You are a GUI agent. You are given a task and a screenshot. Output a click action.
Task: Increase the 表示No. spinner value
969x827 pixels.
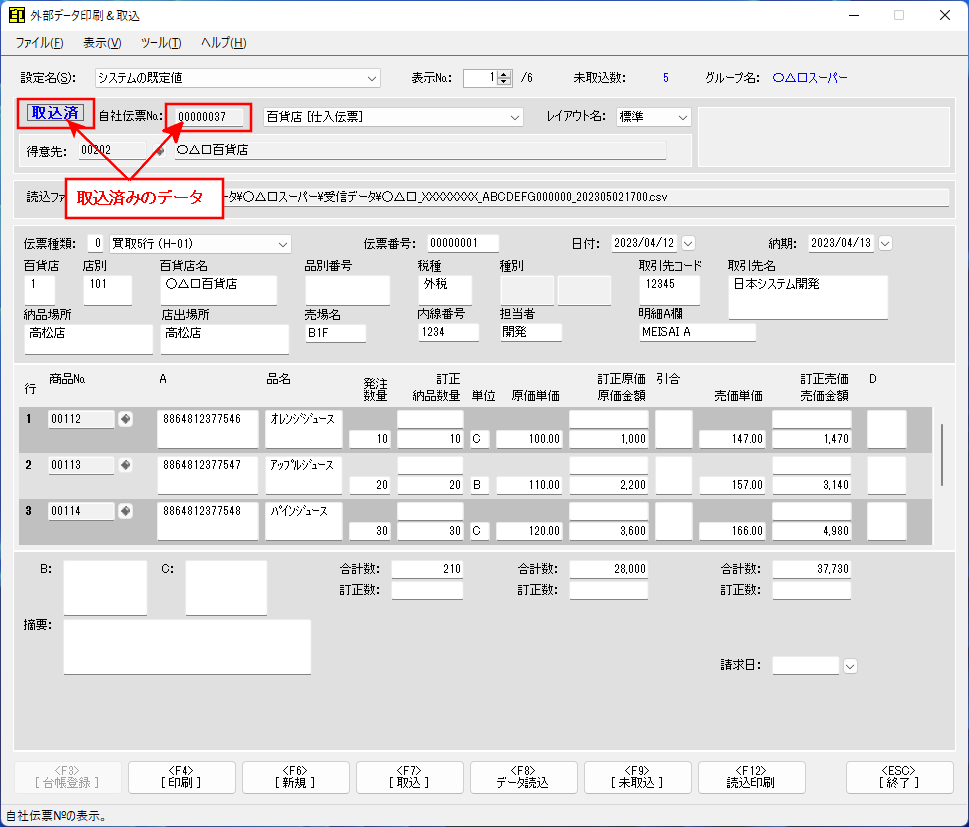pos(504,74)
